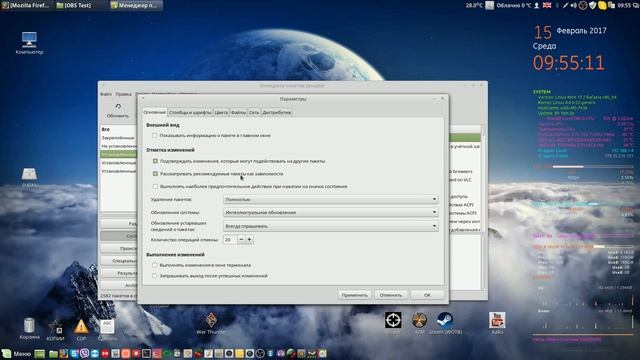Toggle treating recommended packages as dependencies

[155, 173]
